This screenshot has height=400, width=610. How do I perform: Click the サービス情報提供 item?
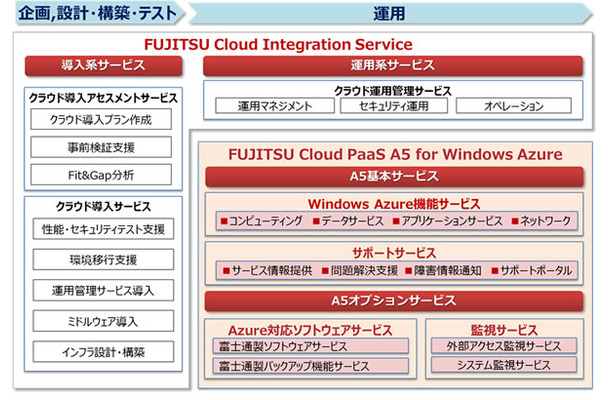[x=268, y=270]
